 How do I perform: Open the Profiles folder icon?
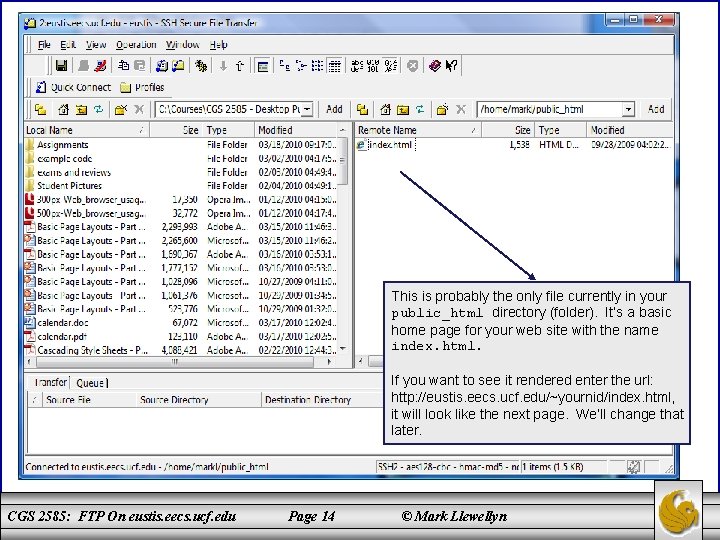125,87
